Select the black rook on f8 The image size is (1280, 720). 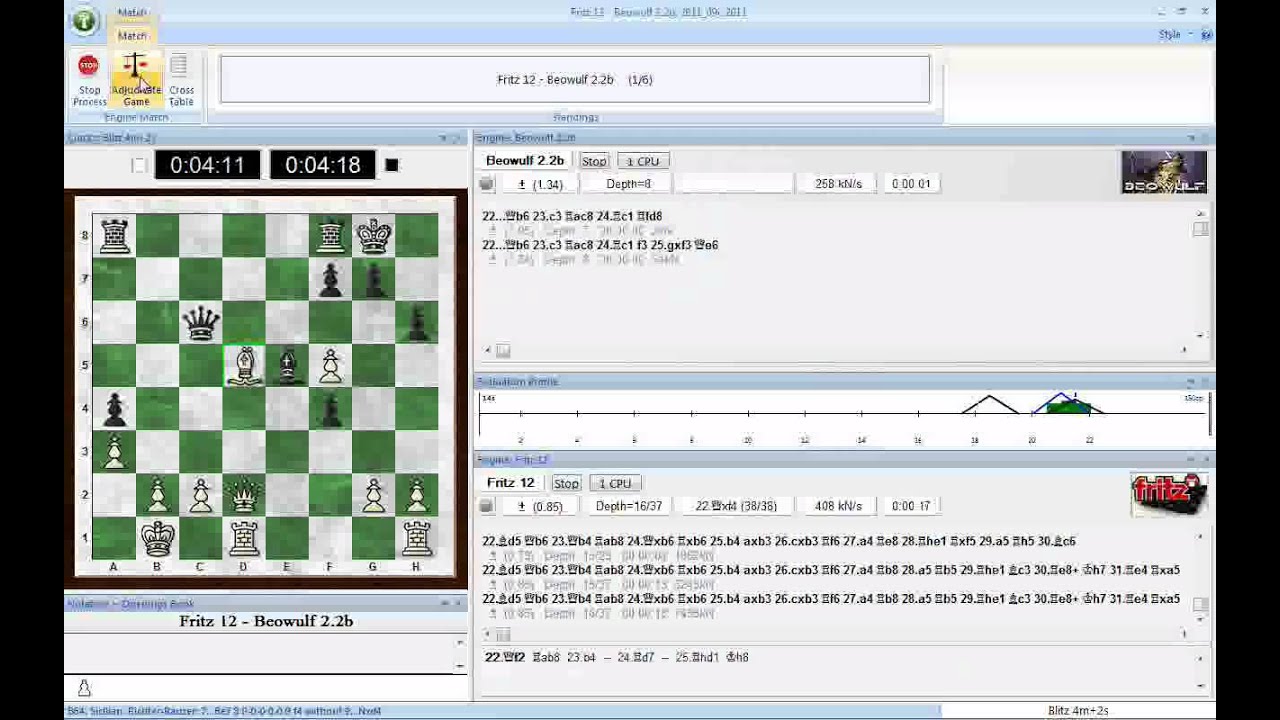pyautogui.click(x=331, y=236)
